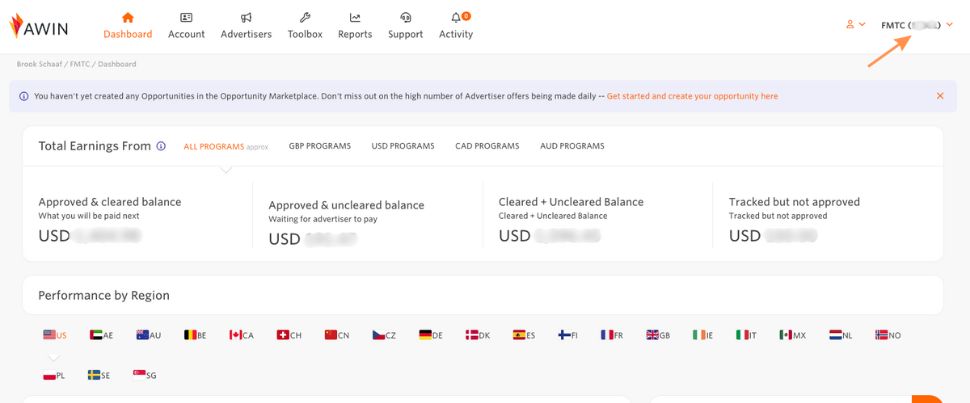This screenshot has width=970, height=403.
Task: Click 'Get started and create your opportunity' link
Action: (x=692, y=96)
